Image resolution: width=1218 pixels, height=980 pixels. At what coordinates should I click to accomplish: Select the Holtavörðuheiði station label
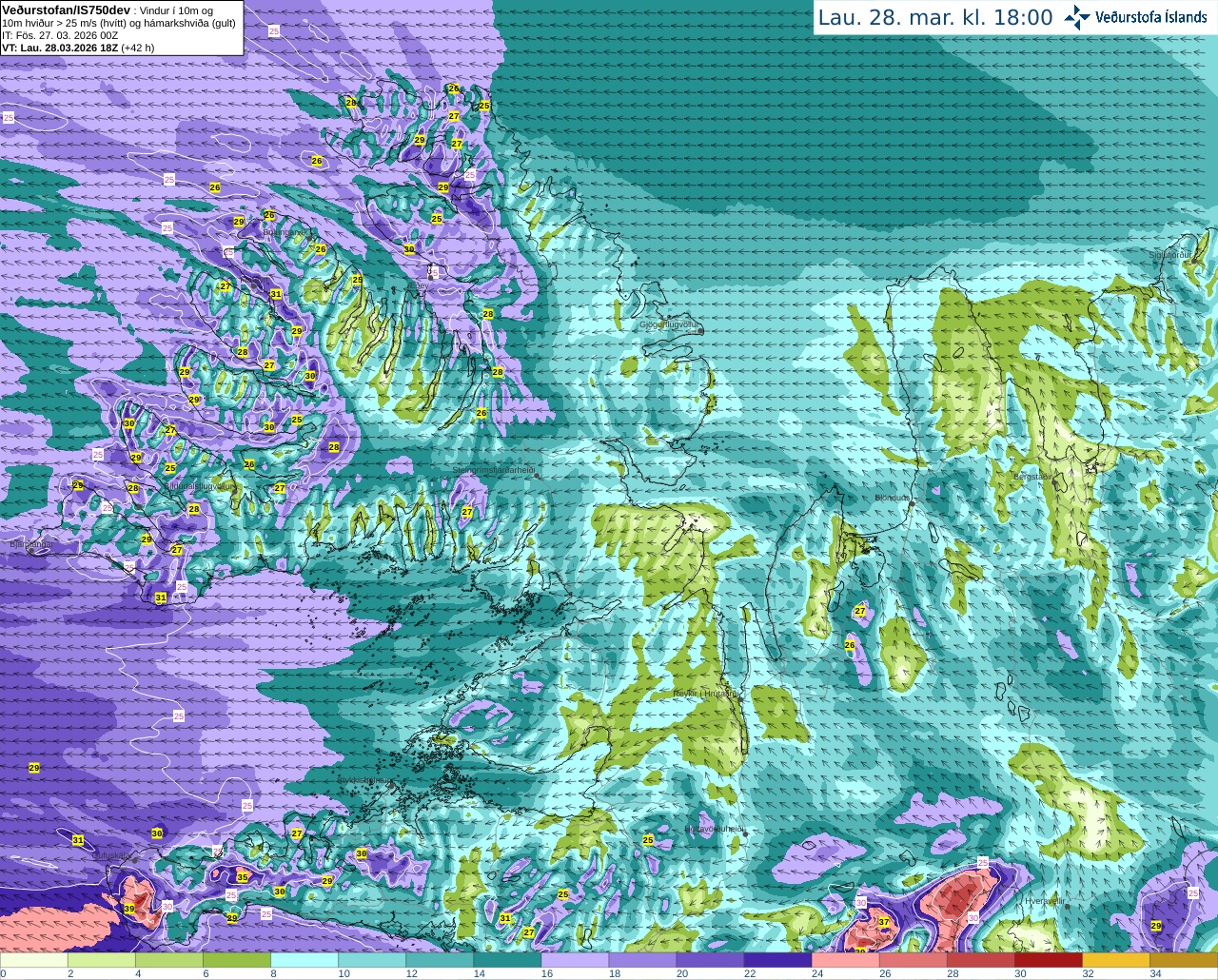click(715, 829)
